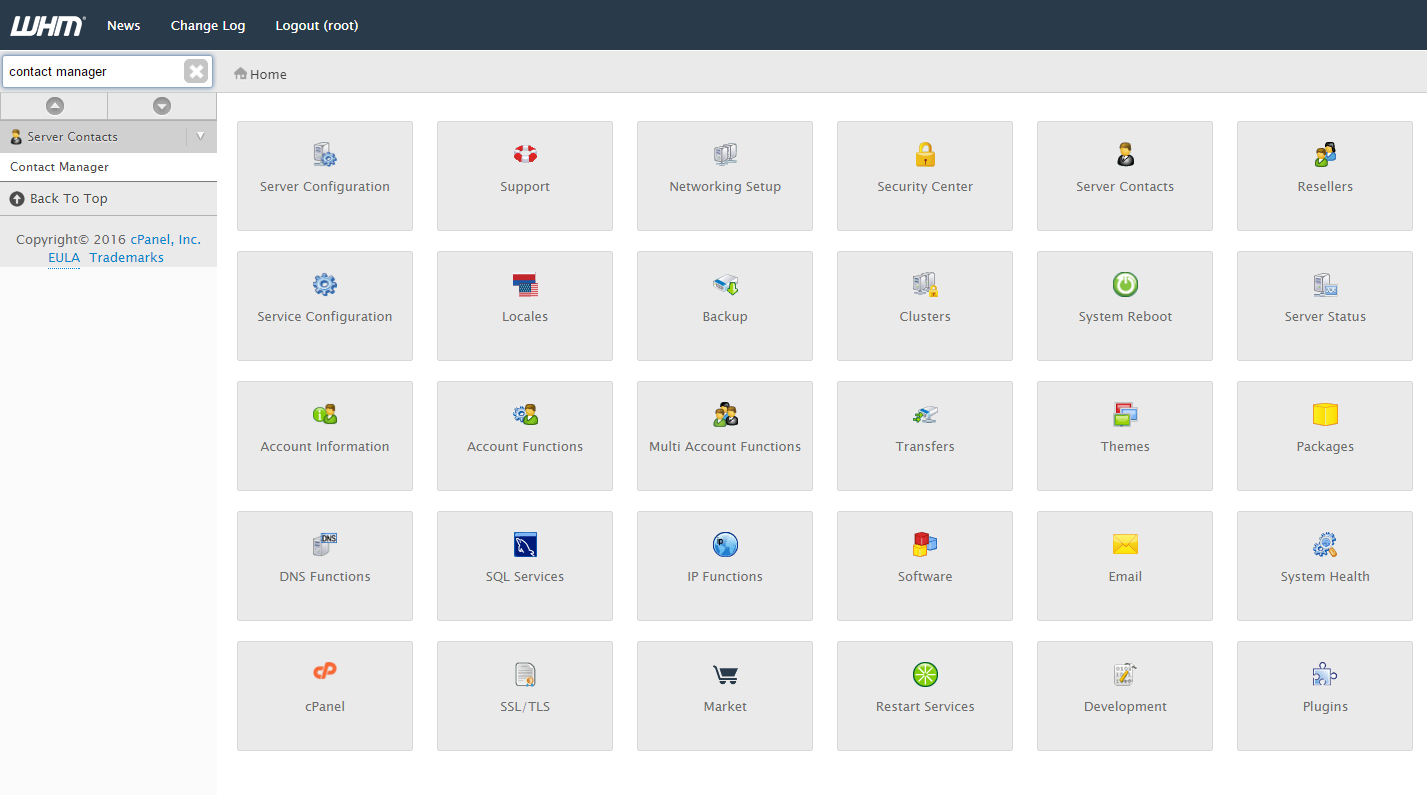Open the Security Center padlock icon
Screen dimensions: 1427x795
coord(925,155)
